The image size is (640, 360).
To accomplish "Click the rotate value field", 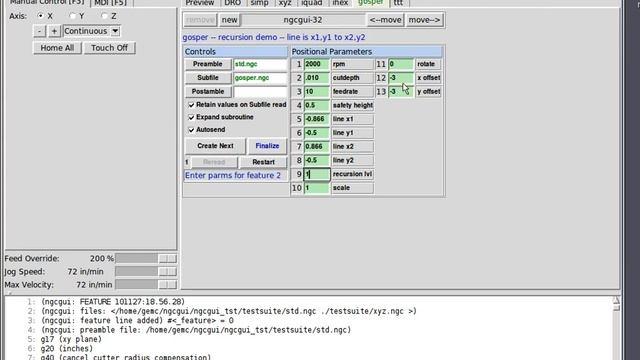I will click(x=401, y=64).
